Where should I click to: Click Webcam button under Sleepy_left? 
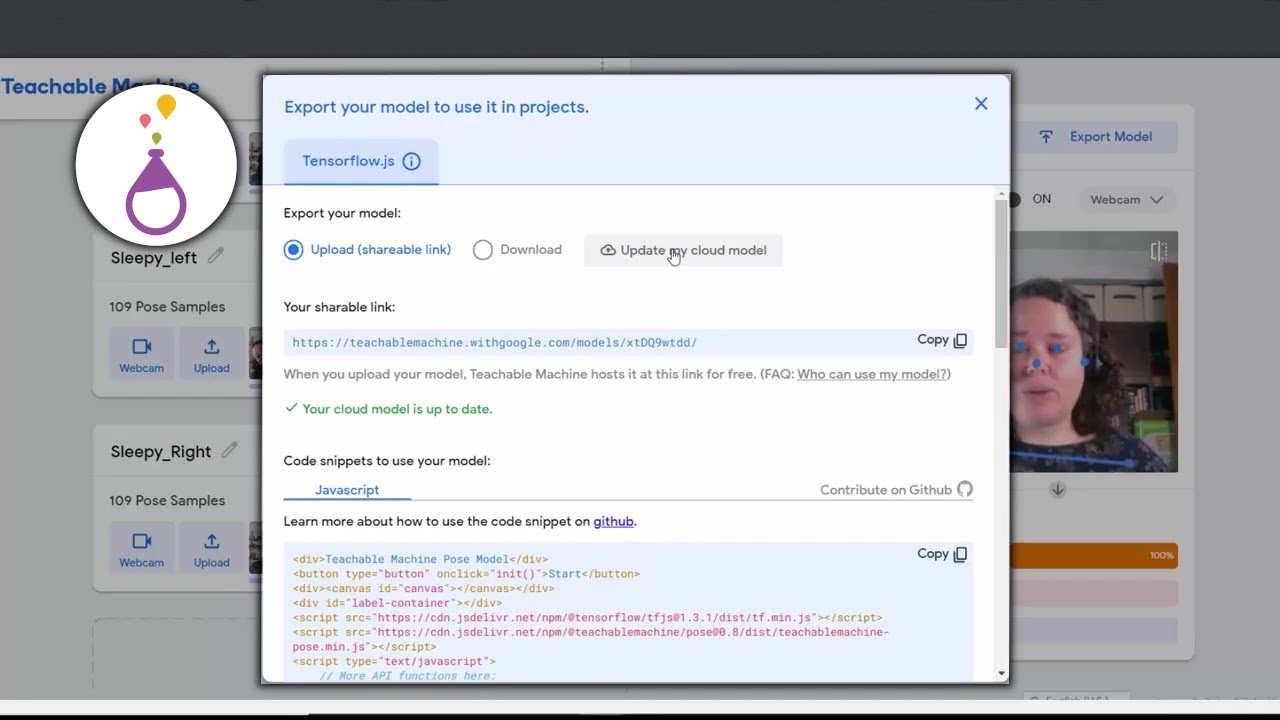[x=141, y=355]
